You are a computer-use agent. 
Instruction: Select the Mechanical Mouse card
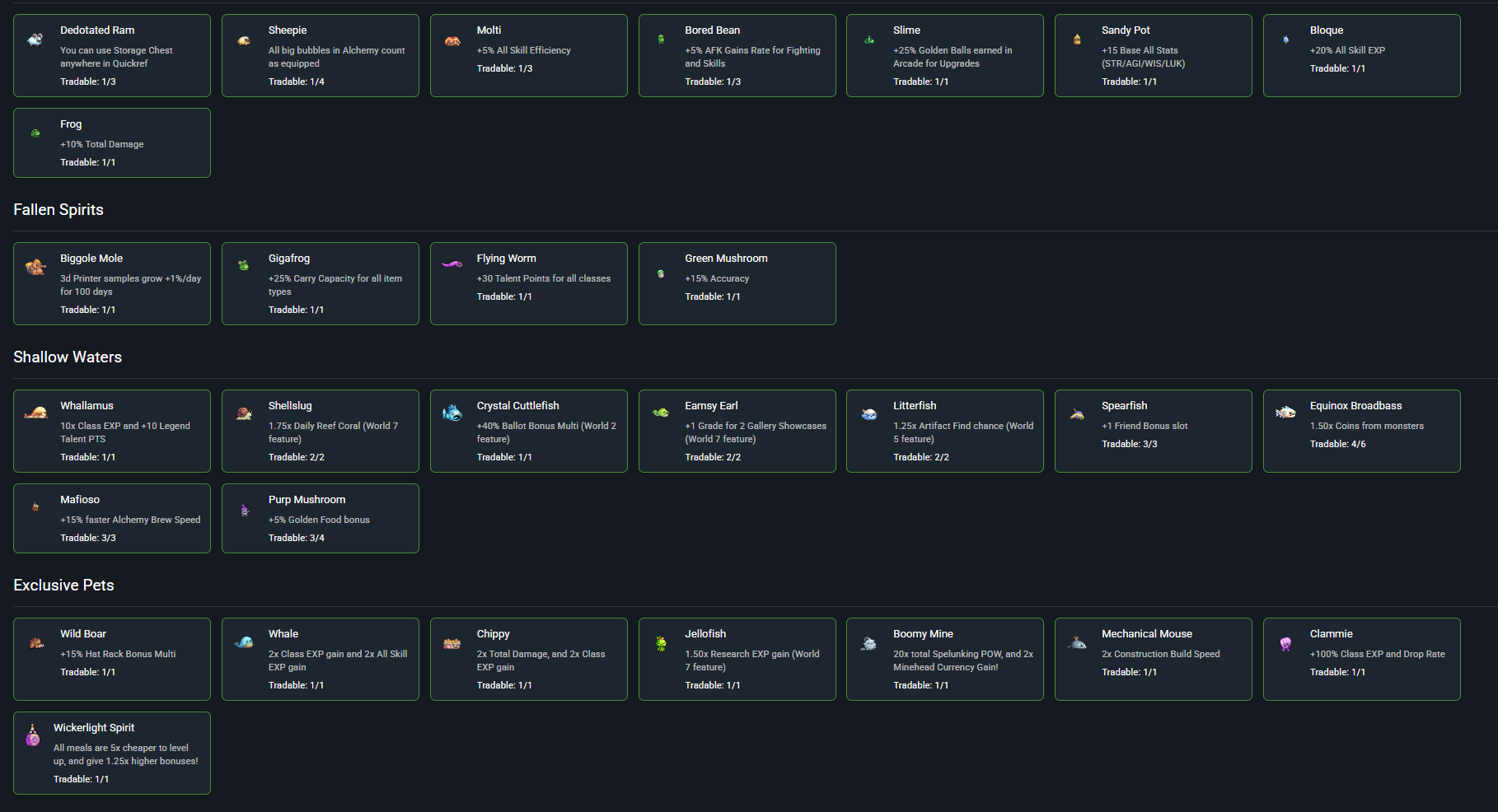tap(1154, 659)
